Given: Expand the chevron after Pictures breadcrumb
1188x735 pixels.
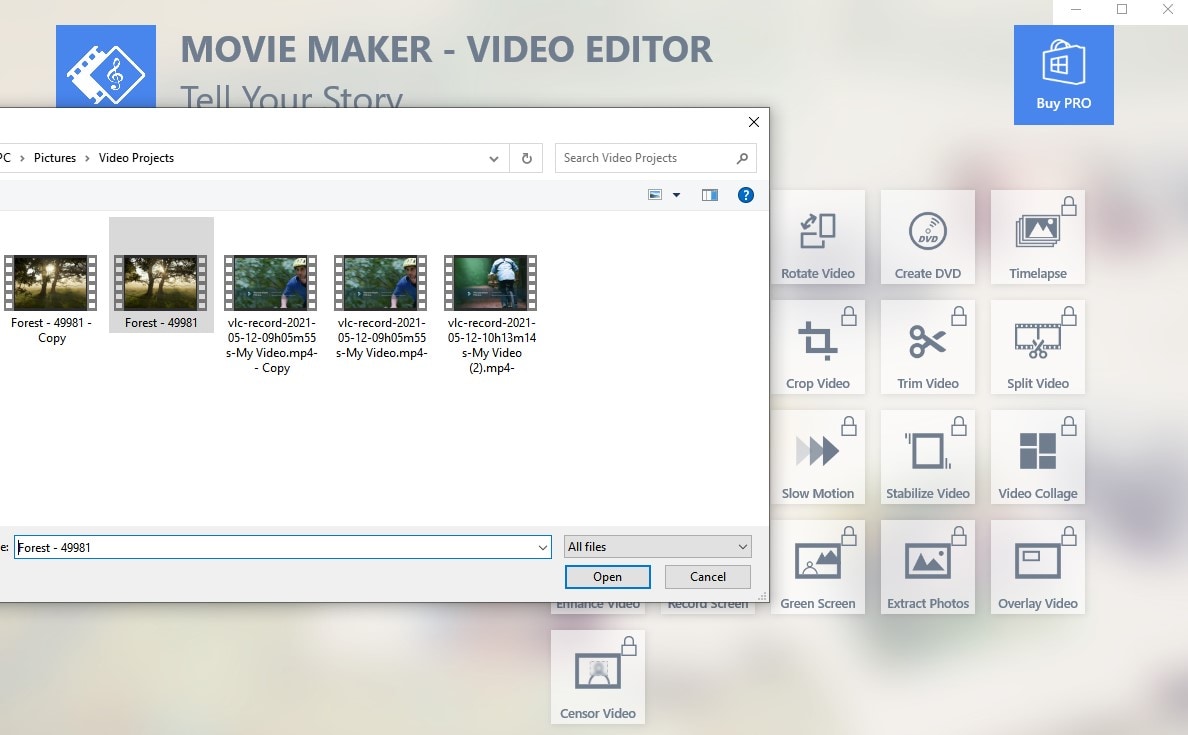Looking at the screenshot, I should pyautogui.click(x=87, y=158).
